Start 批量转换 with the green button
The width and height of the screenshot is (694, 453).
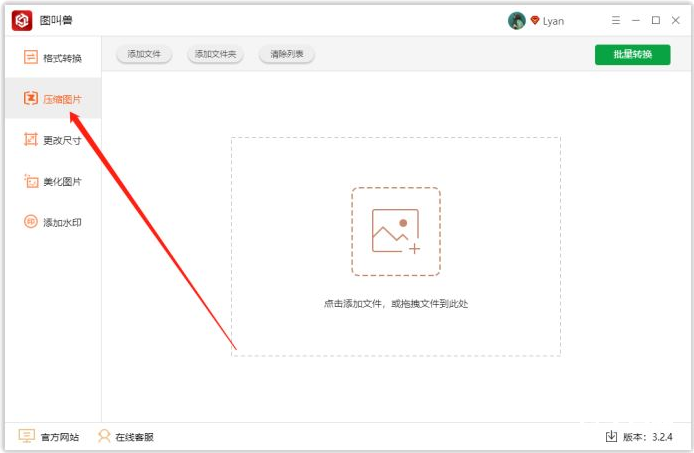632,54
